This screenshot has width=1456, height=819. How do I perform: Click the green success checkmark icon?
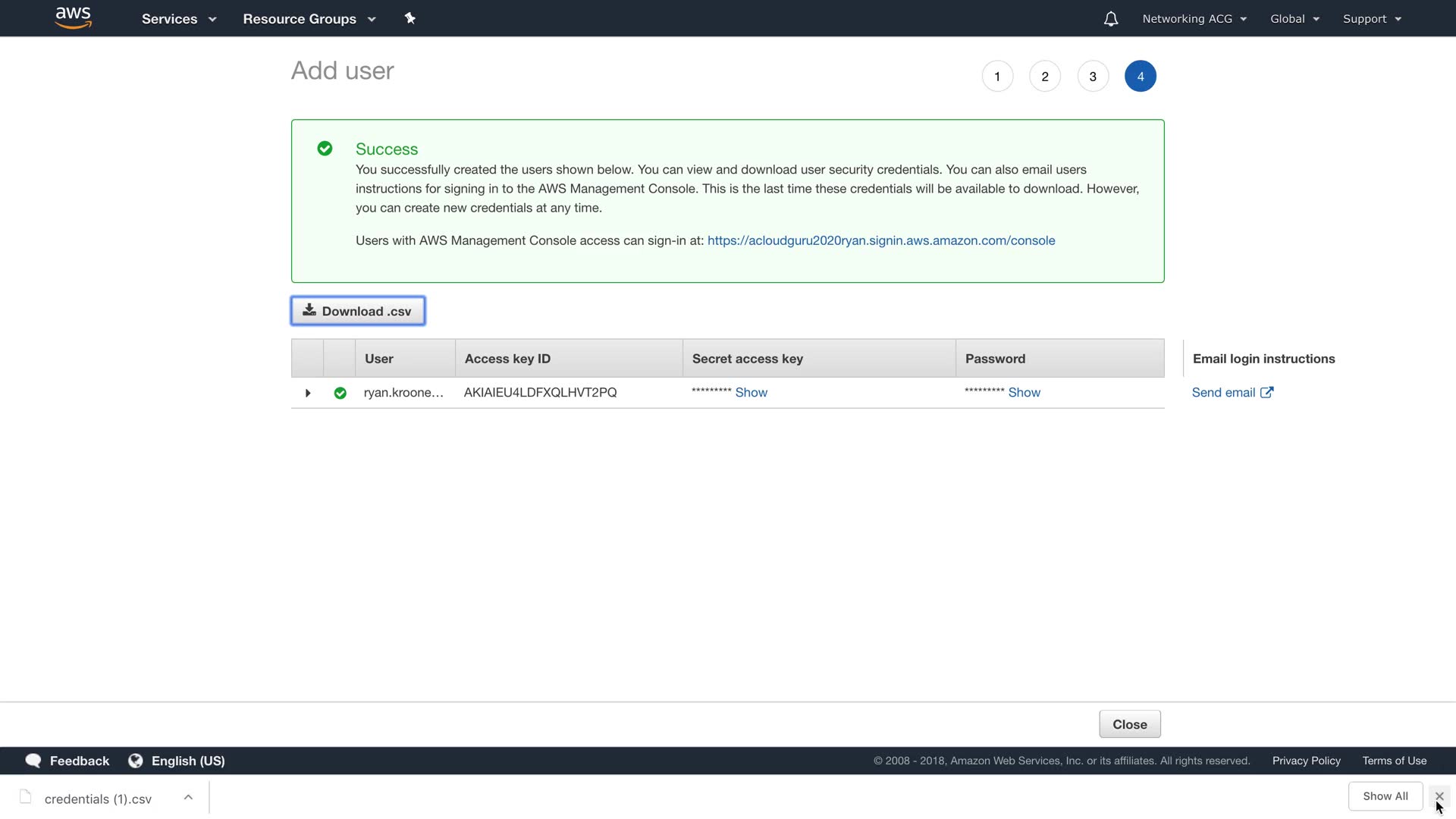[325, 149]
